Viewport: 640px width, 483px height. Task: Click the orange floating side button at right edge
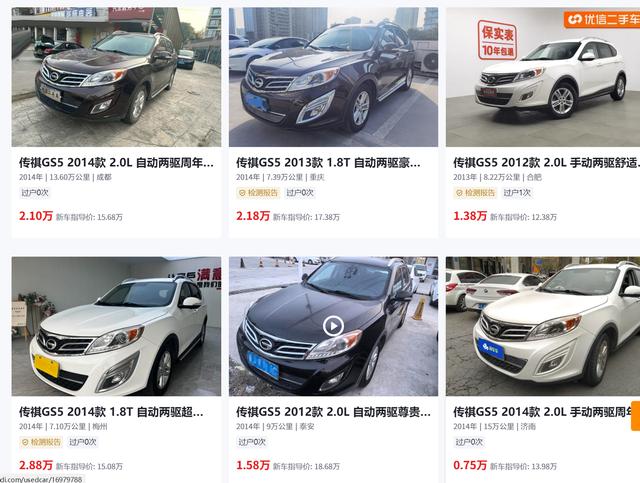click(636, 416)
